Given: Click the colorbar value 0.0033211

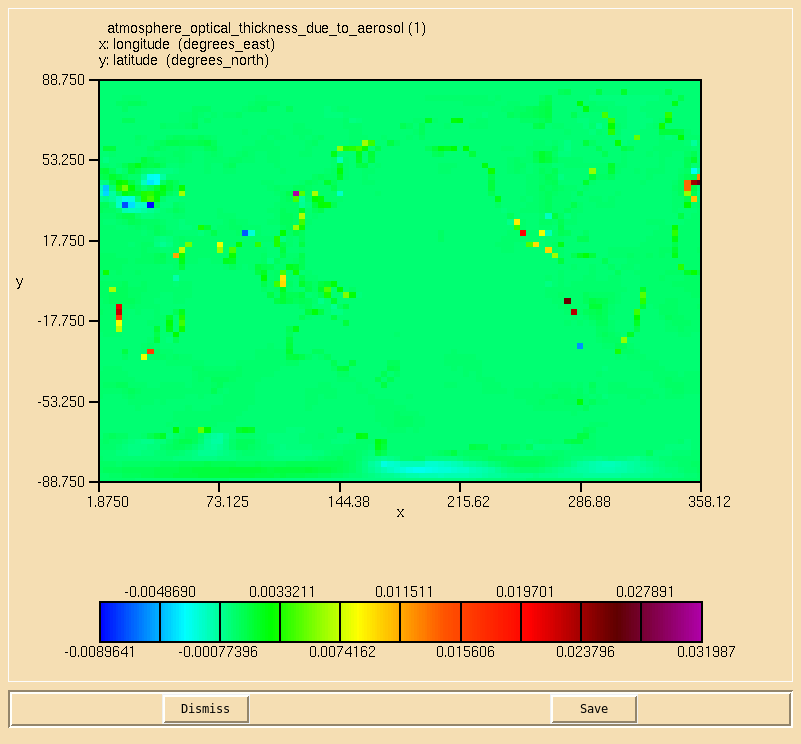Looking at the screenshot, I should pyautogui.click(x=282, y=592).
